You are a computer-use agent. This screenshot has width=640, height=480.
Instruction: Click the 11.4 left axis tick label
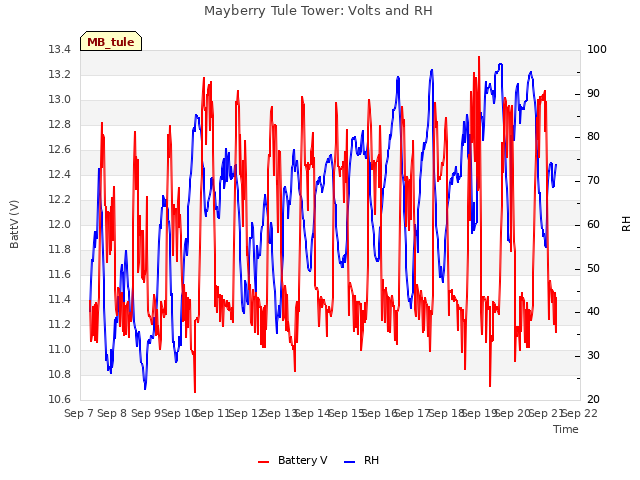(x=60, y=300)
